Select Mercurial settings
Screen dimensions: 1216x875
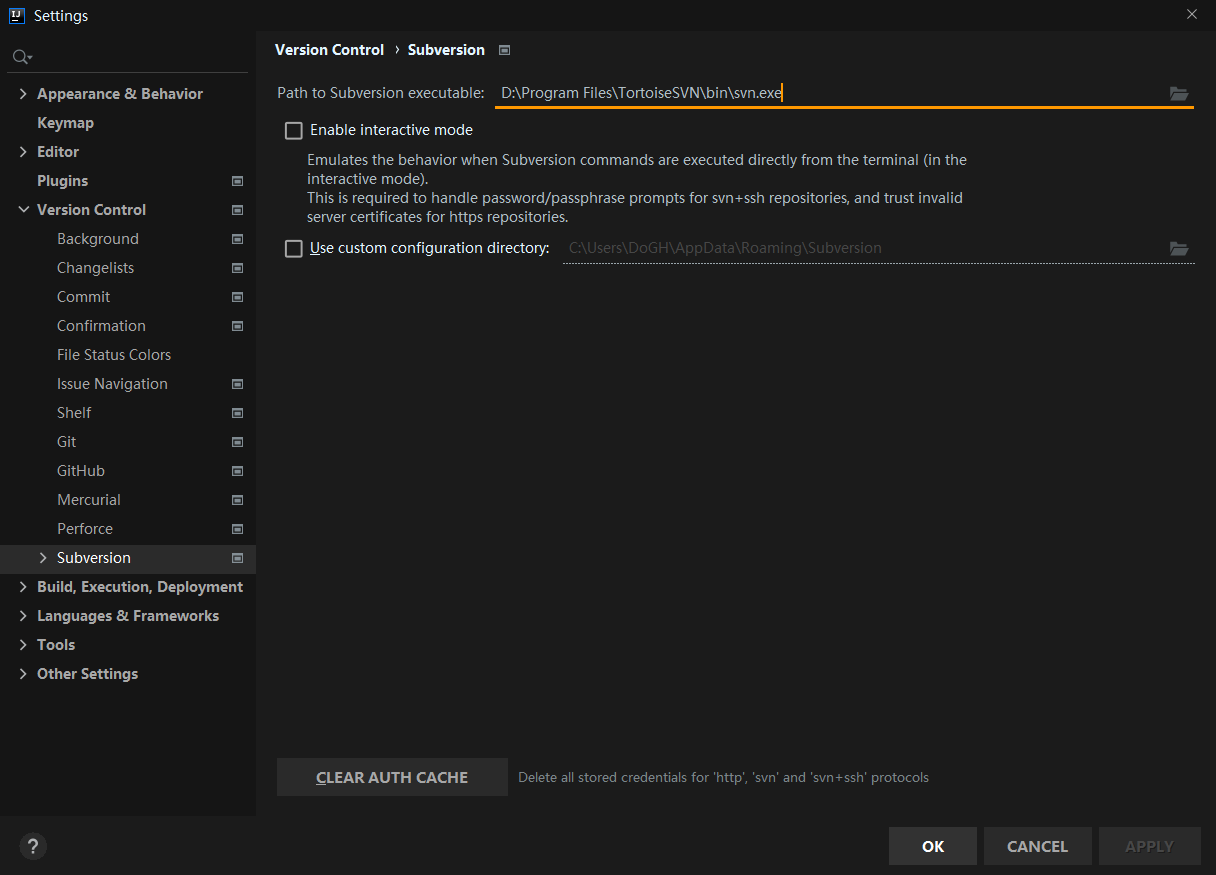tap(89, 500)
